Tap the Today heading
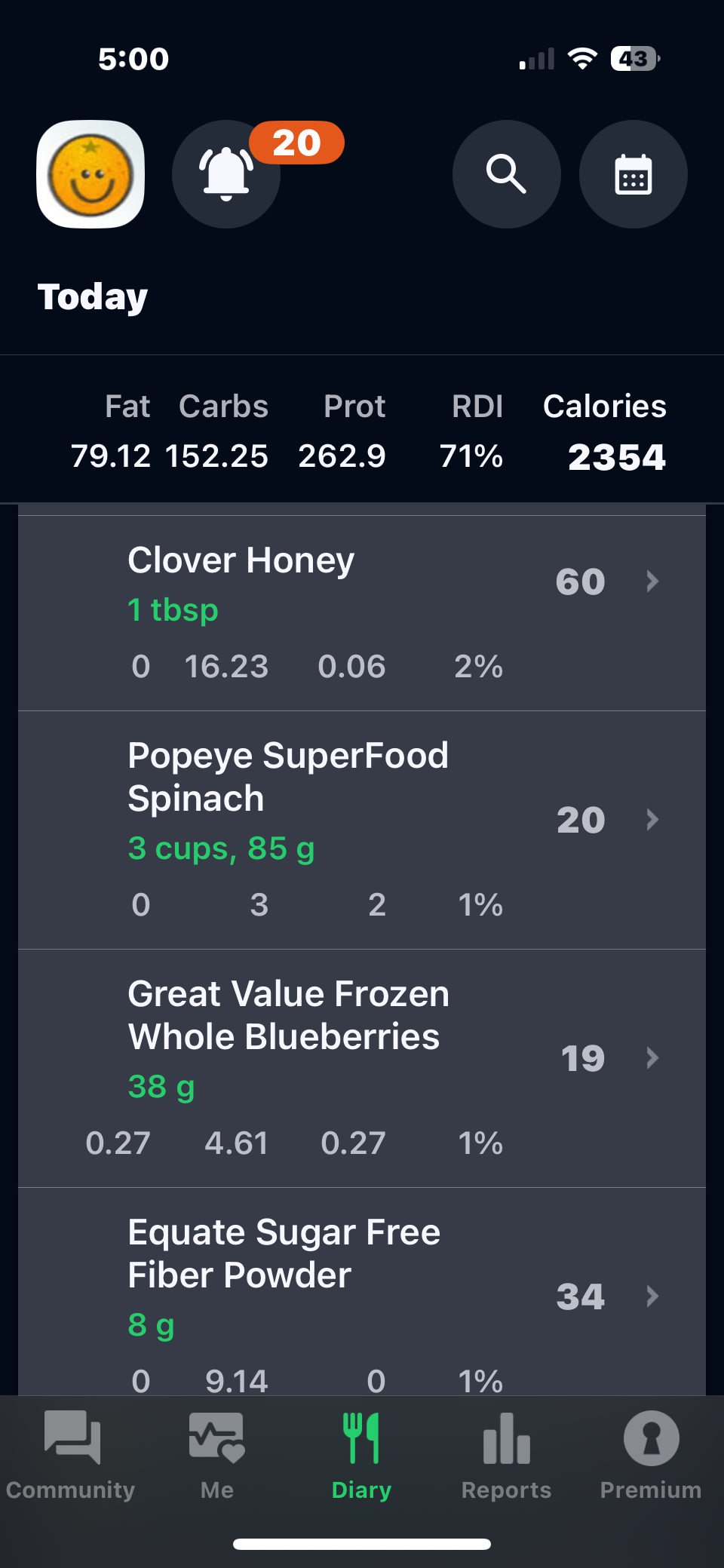724x1568 pixels. tap(93, 296)
